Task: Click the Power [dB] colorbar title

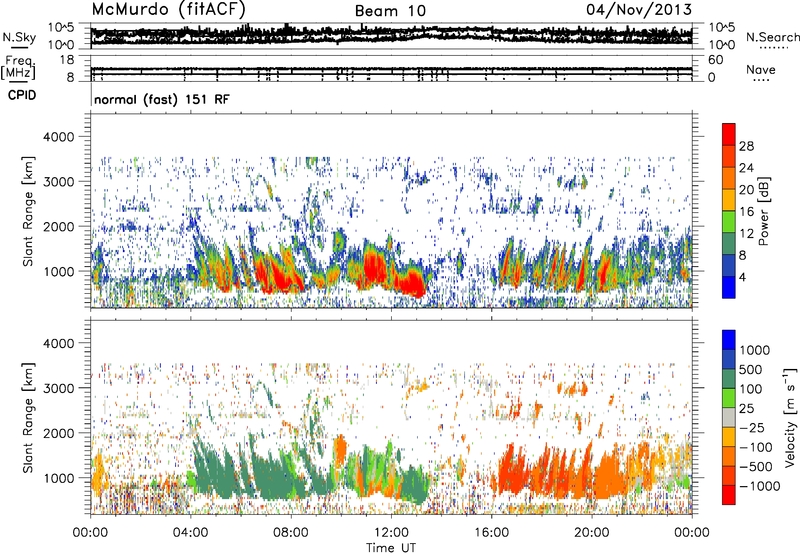Action: pos(763,211)
